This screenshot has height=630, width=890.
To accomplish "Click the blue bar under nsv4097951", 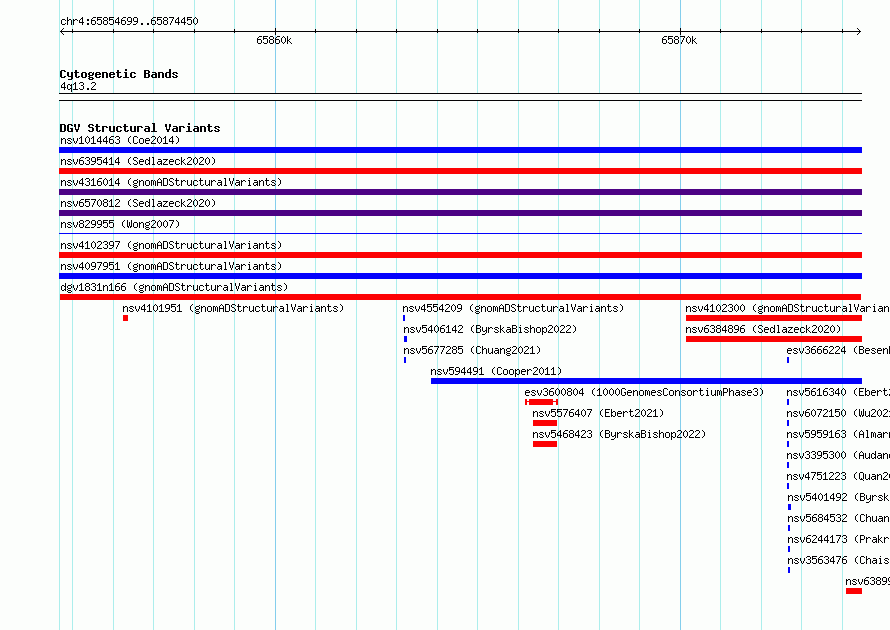I will 460,276.
